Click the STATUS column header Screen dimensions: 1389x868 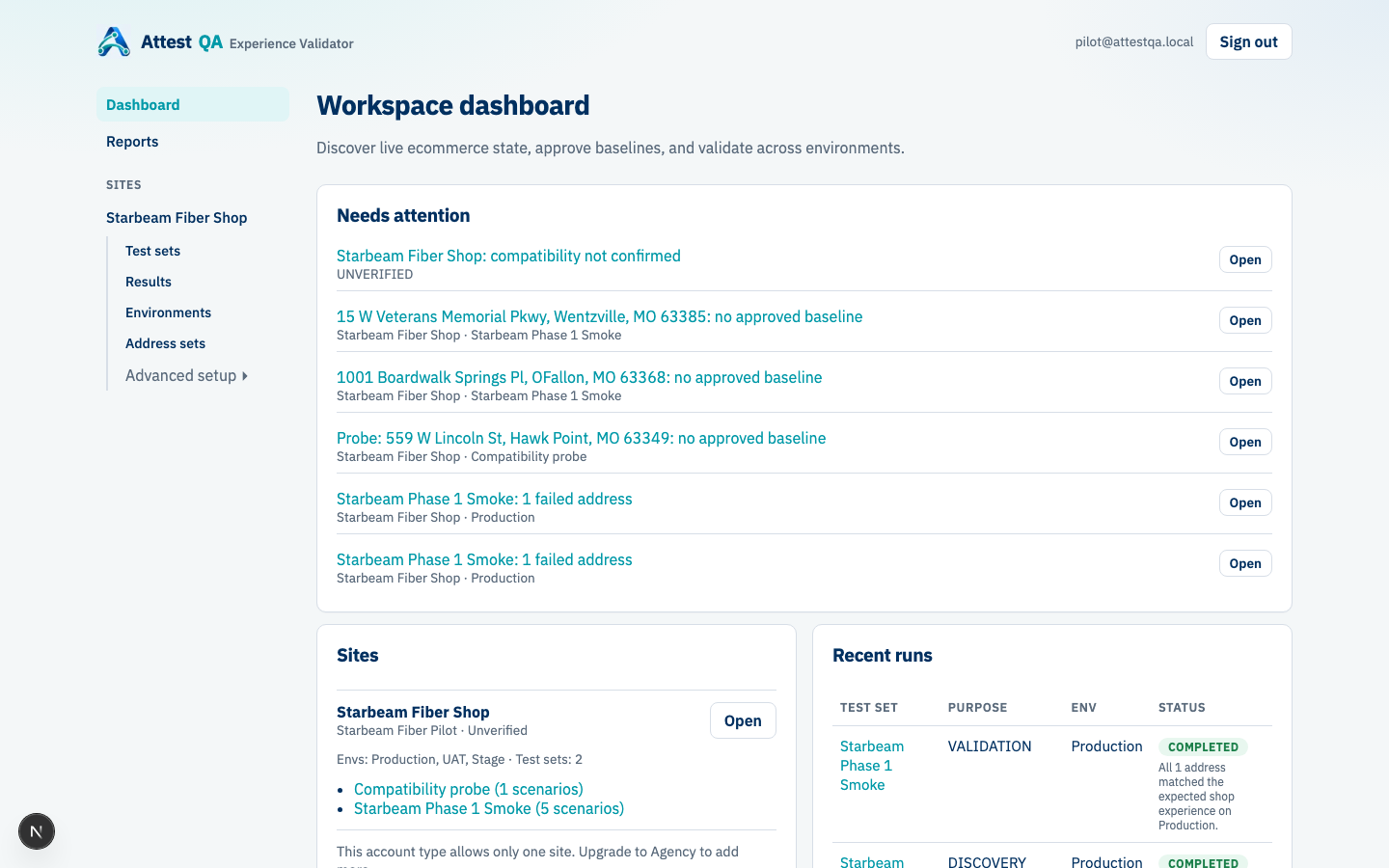1182,707
